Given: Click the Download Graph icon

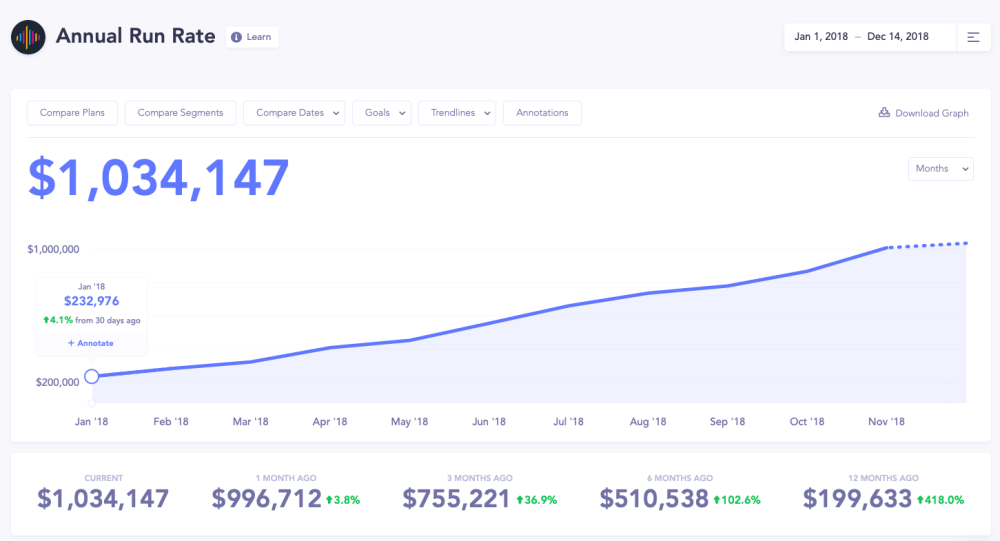Looking at the screenshot, I should tap(884, 113).
